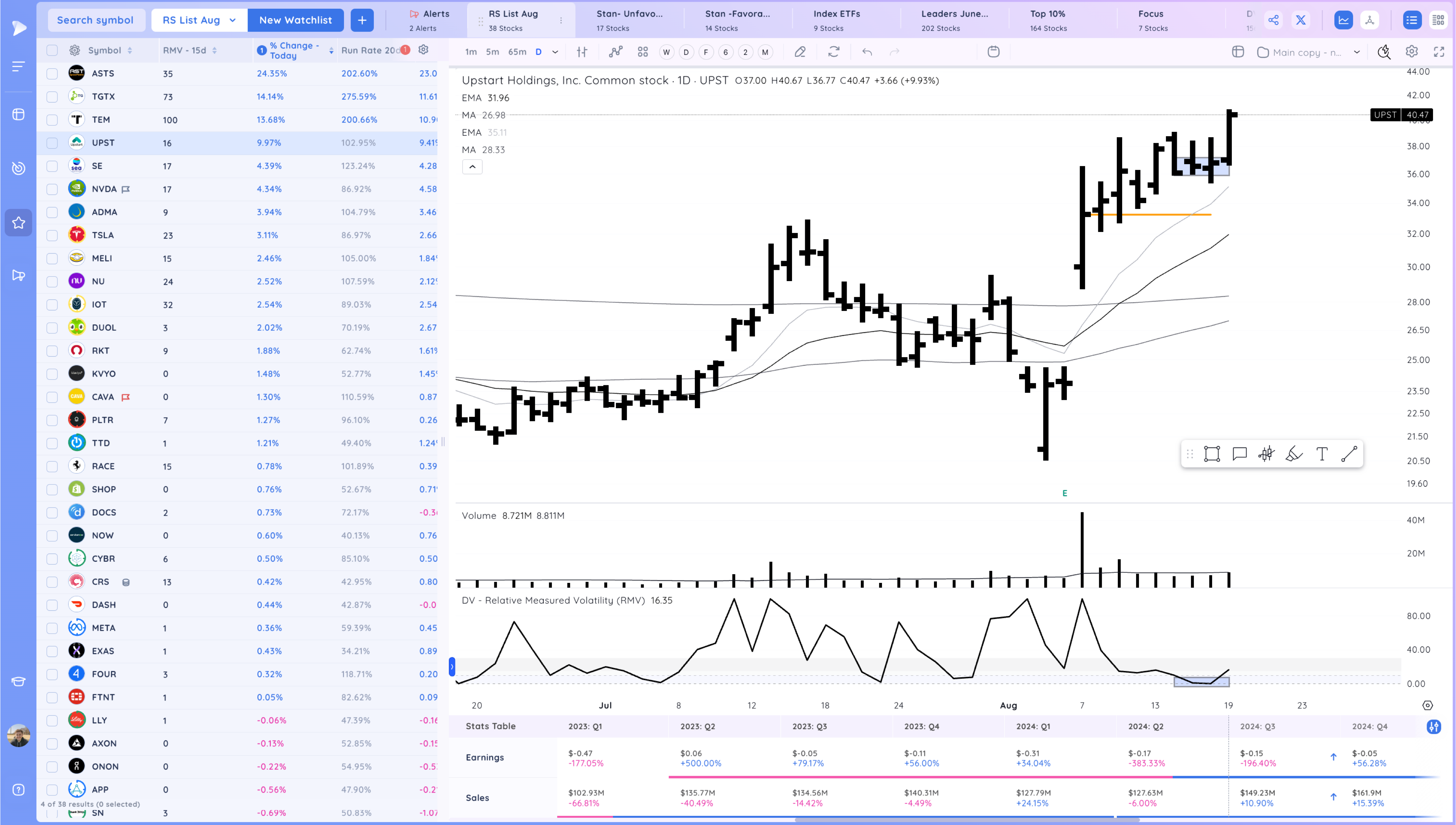Open chart fullscreen with the expand icon

(x=1439, y=52)
